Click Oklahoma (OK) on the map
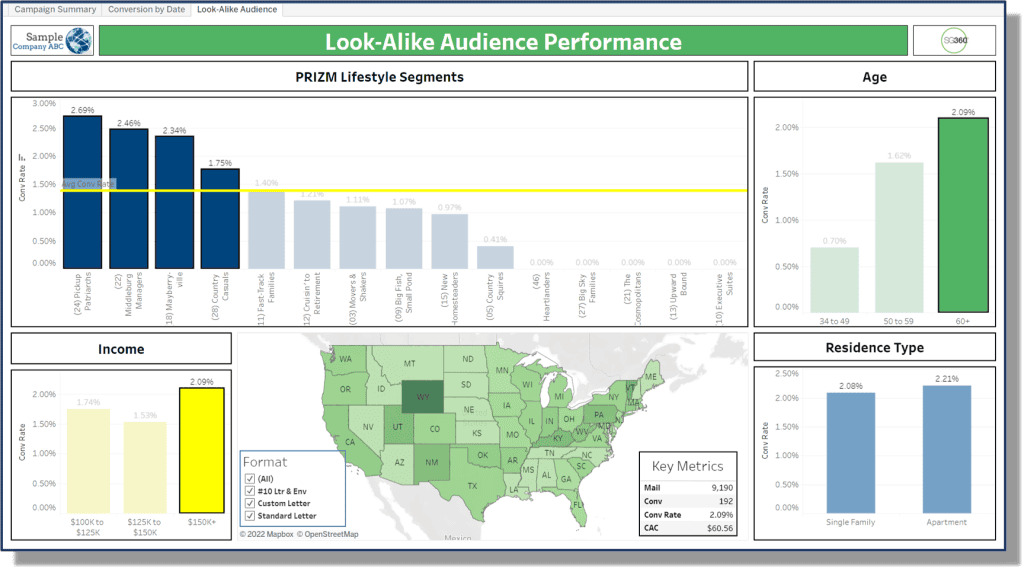 (483, 455)
